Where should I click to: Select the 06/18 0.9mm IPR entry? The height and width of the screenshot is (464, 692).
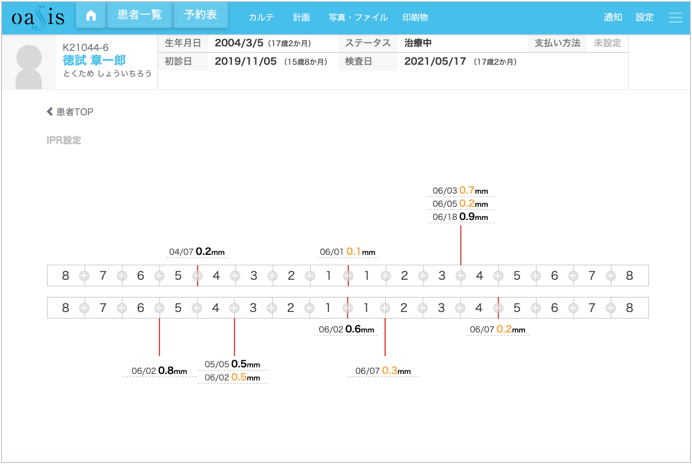[x=460, y=217]
